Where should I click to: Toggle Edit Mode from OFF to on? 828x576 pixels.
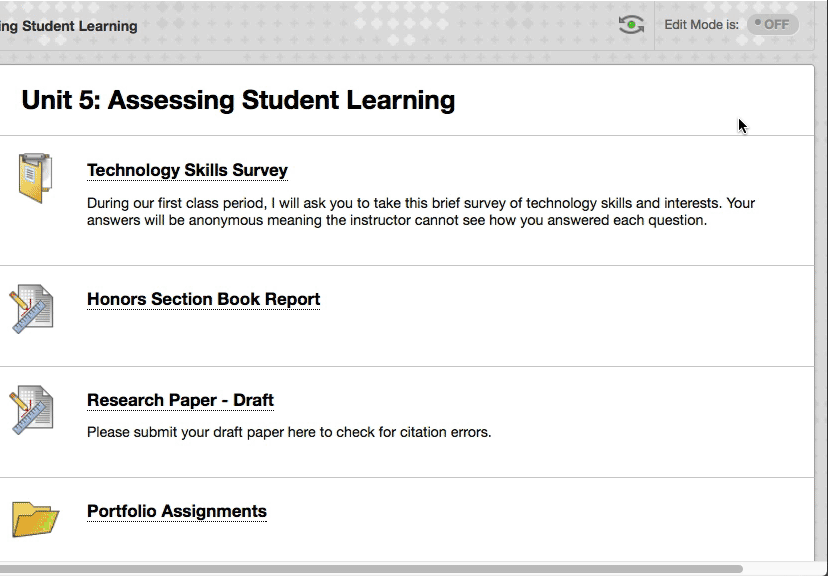772,25
